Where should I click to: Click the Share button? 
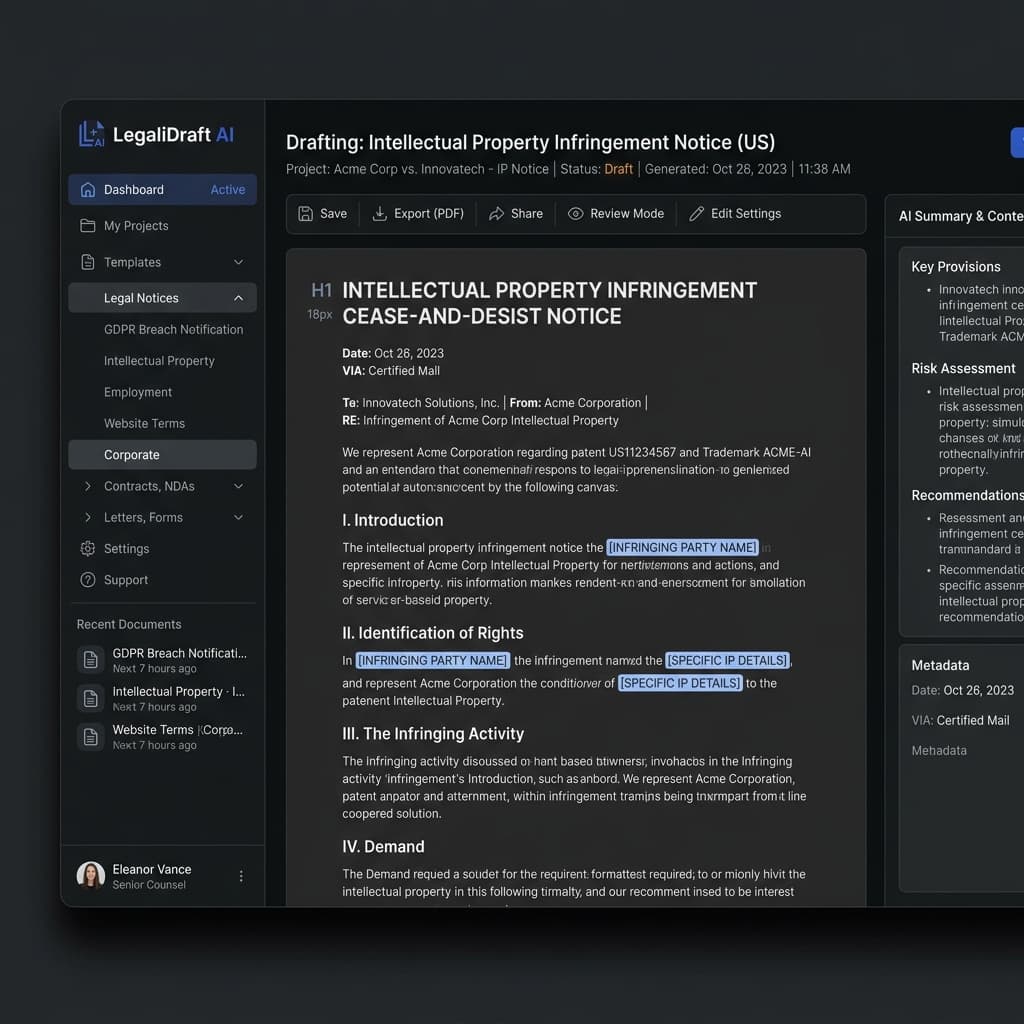[x=516, y=214]
